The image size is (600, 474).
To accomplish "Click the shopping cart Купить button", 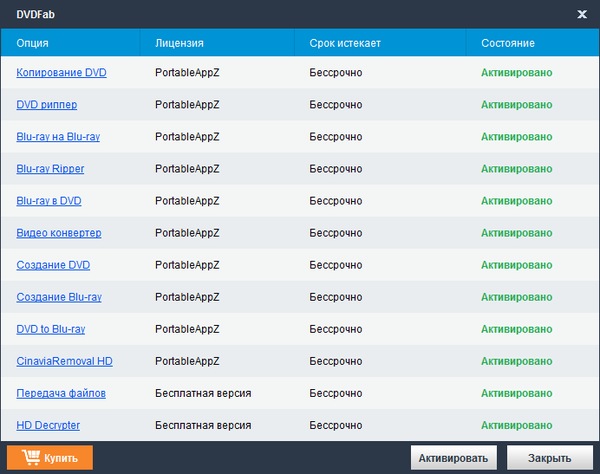I will pyautogui.click(x=51, y=457).
